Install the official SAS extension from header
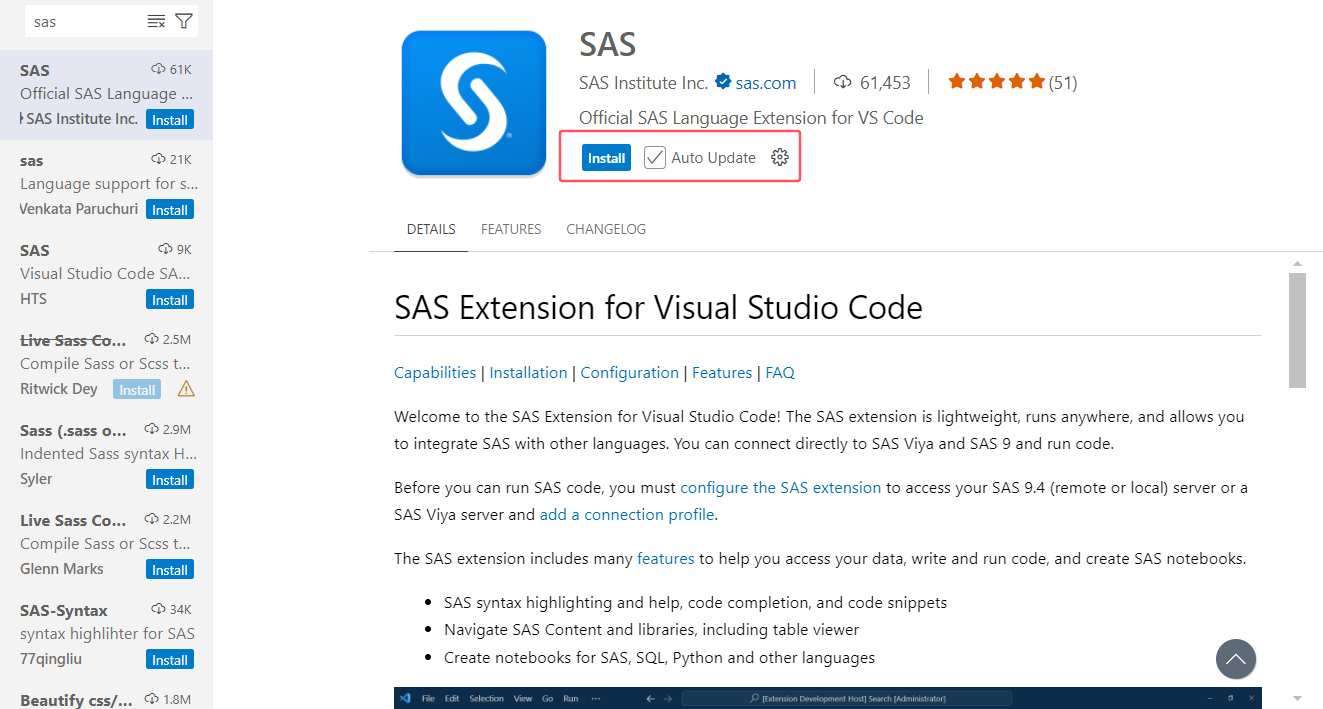Viewport: 1323px width, 709px height. [606, 157]
